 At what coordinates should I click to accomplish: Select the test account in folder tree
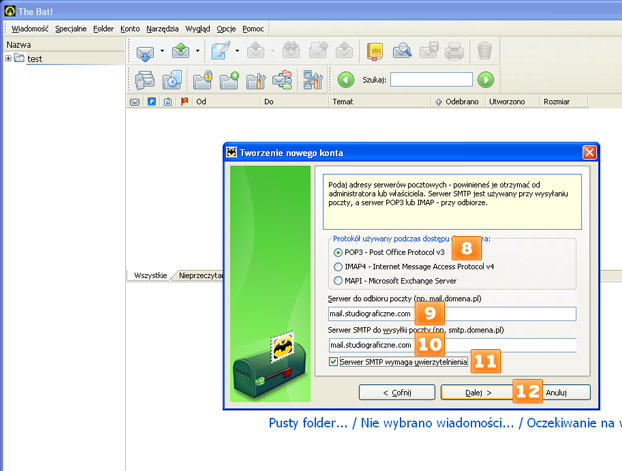35,59
